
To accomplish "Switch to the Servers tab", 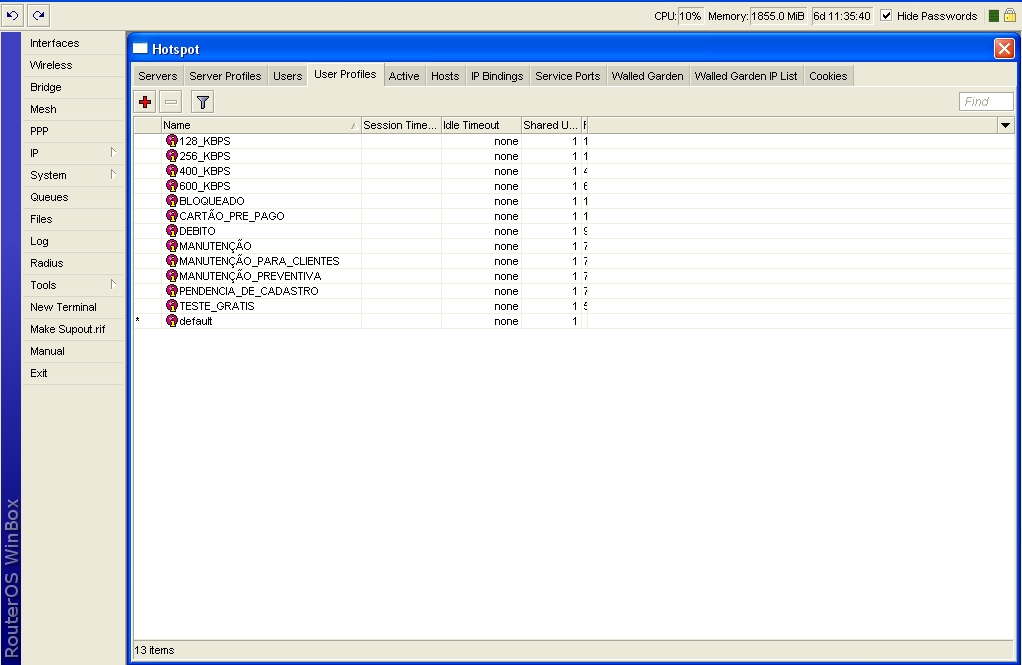I will 158,76.
